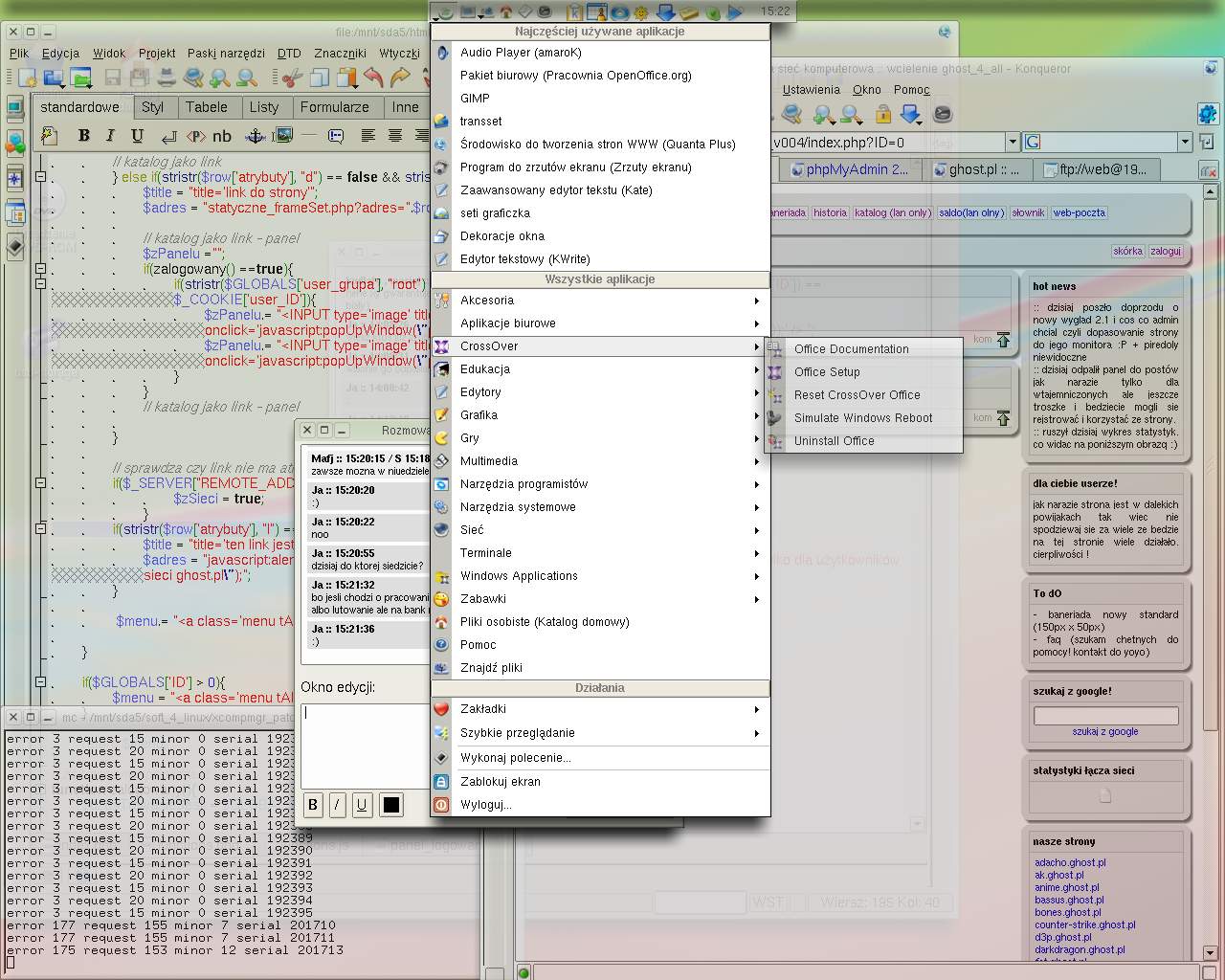Choose Simulate Windows Reboot
This screenshot has width=1225, height=980.
(x=863, y=418)
